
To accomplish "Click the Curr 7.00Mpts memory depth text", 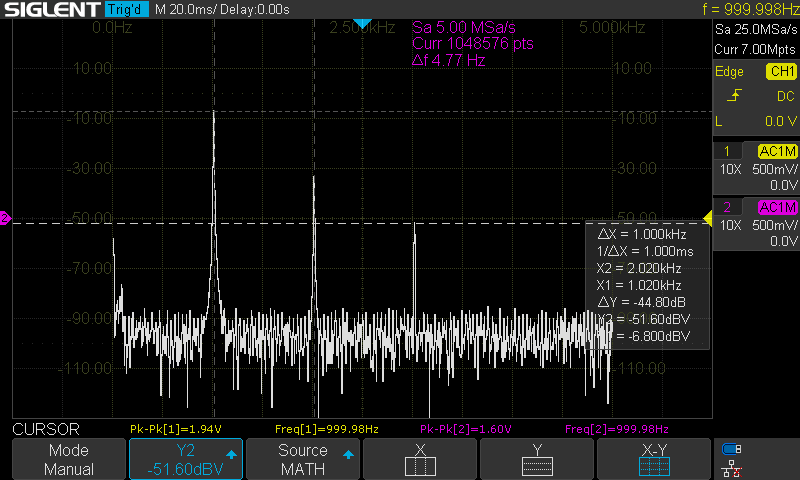I will pyautogui.click(x=755, y=49).
